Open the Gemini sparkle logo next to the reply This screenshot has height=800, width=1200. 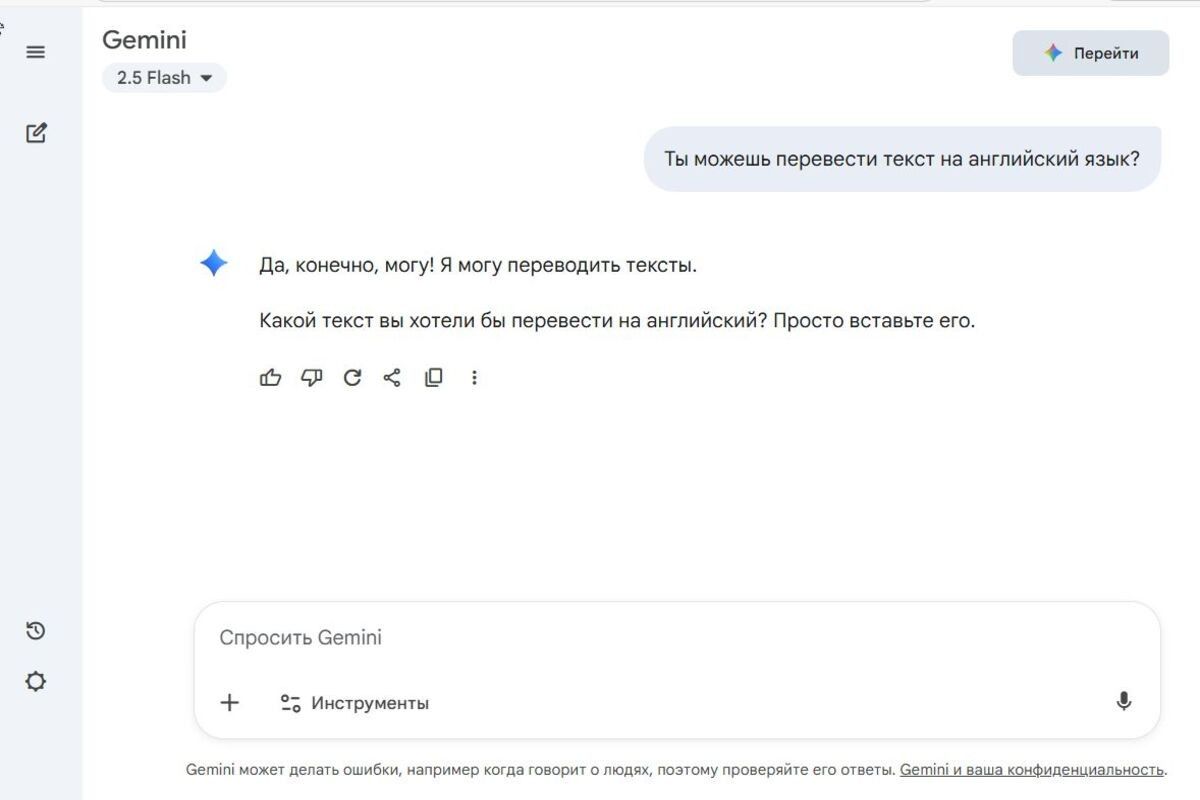pos(213,263)
